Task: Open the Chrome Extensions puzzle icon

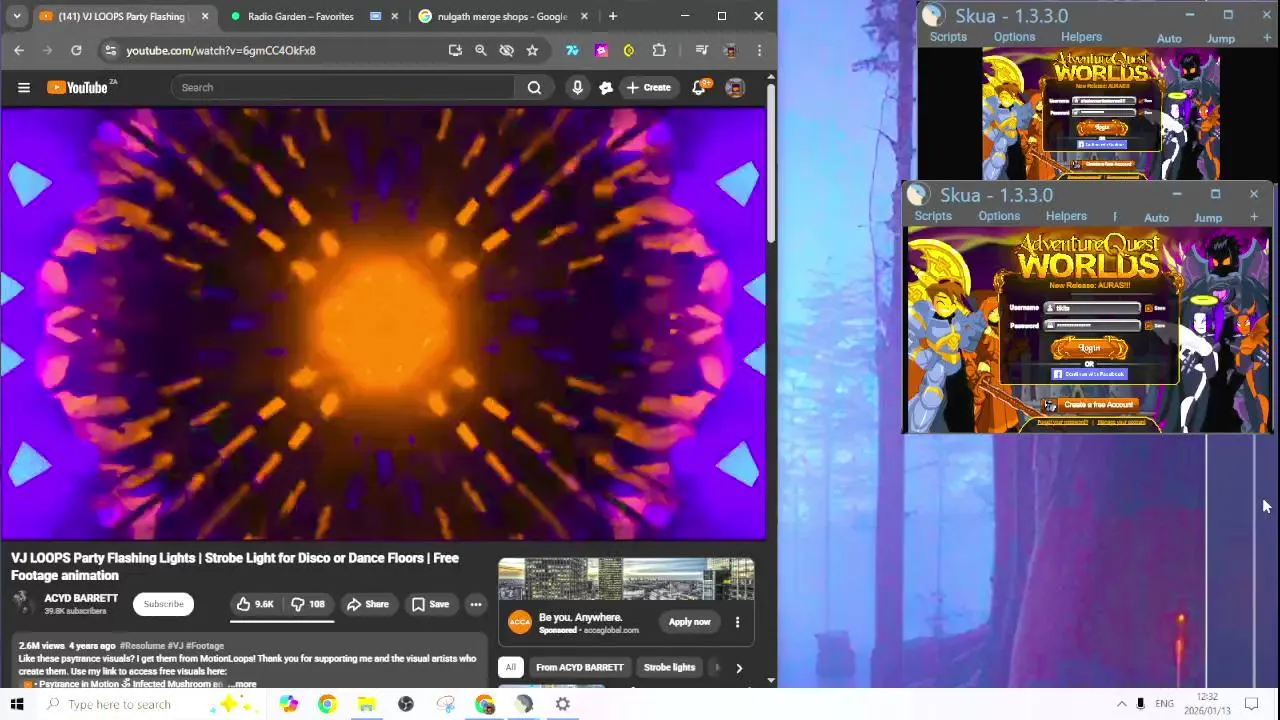Action: (659, 50)
